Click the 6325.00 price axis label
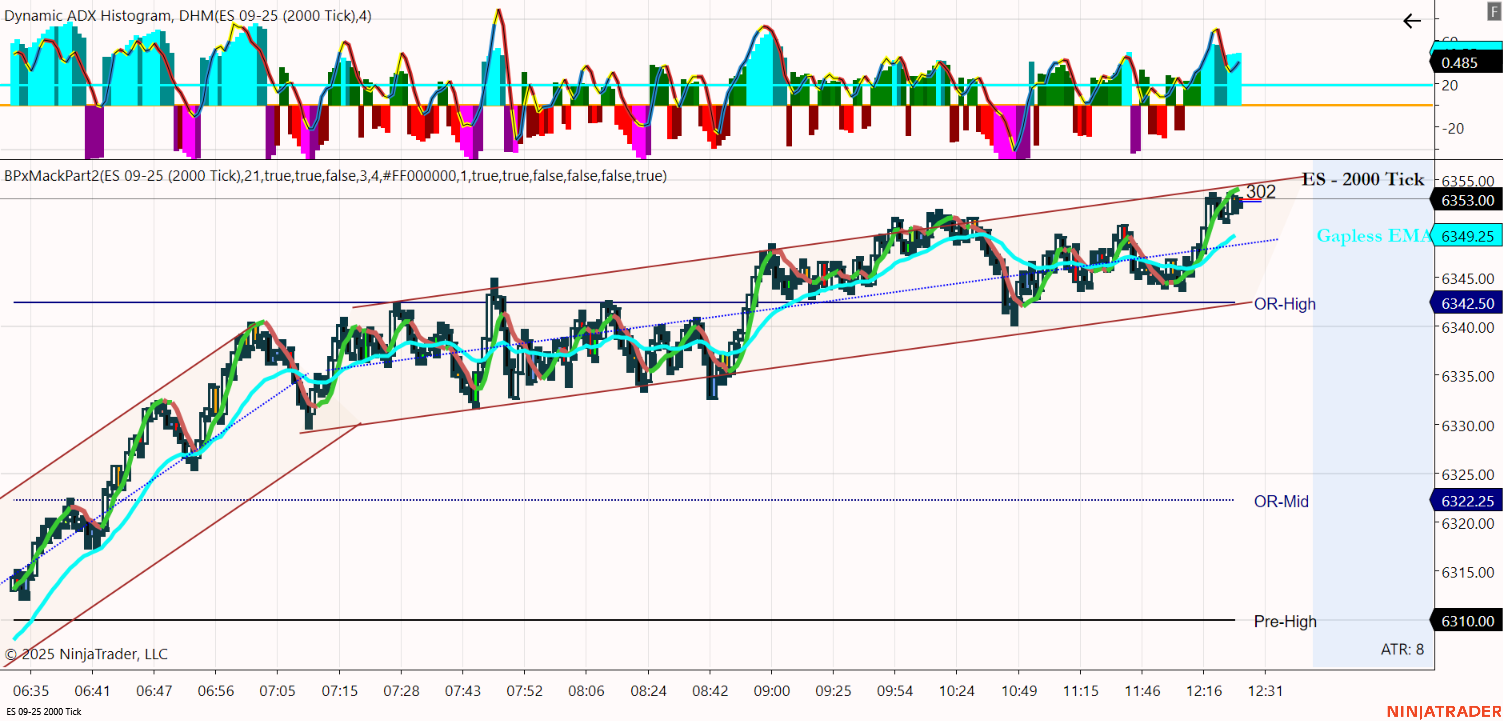 1466,474
